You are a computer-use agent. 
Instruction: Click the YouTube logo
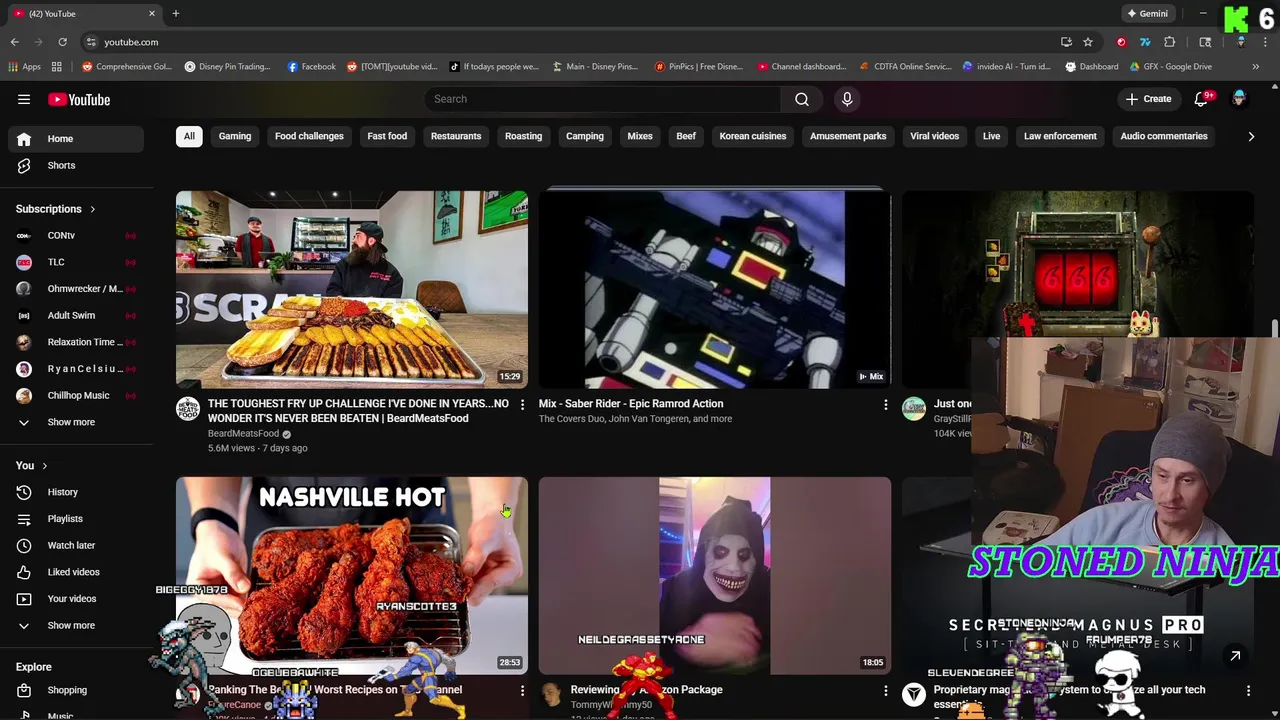click(79, 99)
